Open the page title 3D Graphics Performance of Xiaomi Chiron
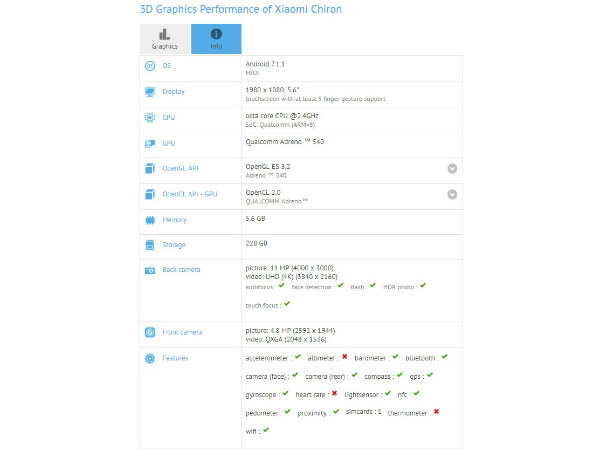Screen dimensions: 600x450 click(x=241, y=9)
